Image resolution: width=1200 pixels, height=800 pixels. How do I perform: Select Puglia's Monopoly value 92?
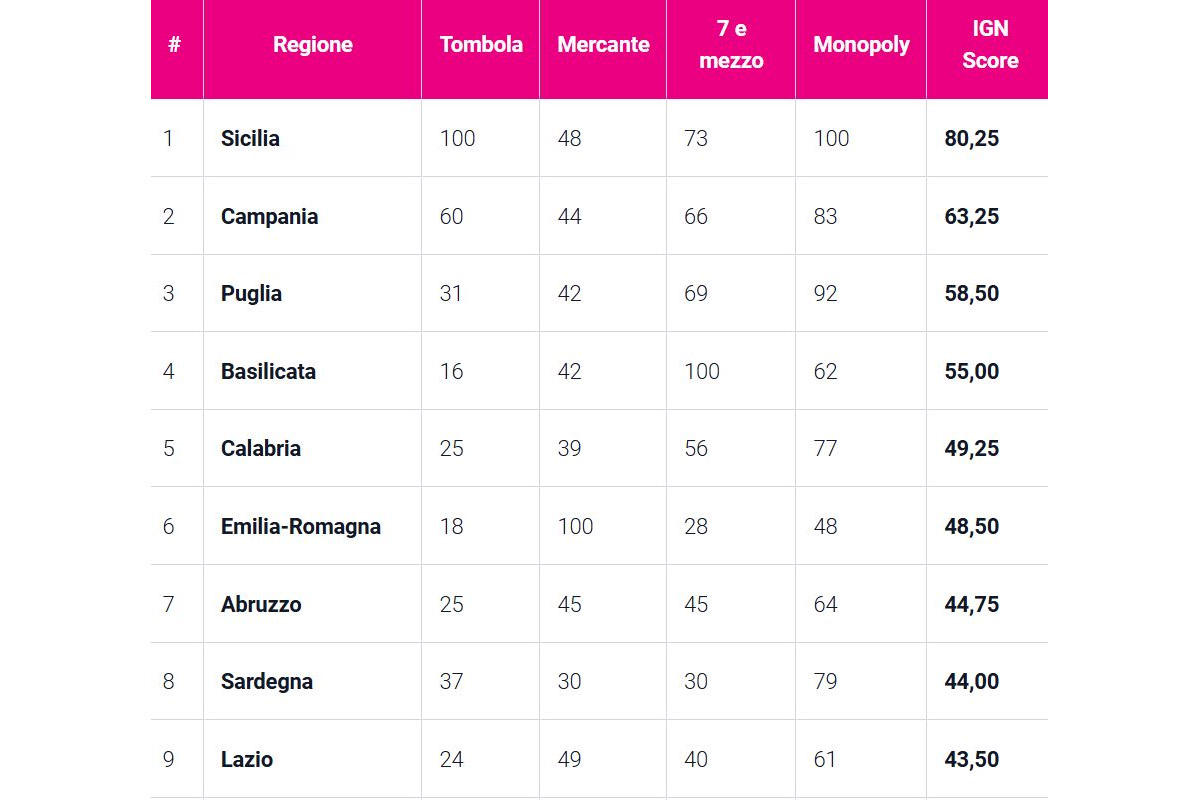click(825, 294)
